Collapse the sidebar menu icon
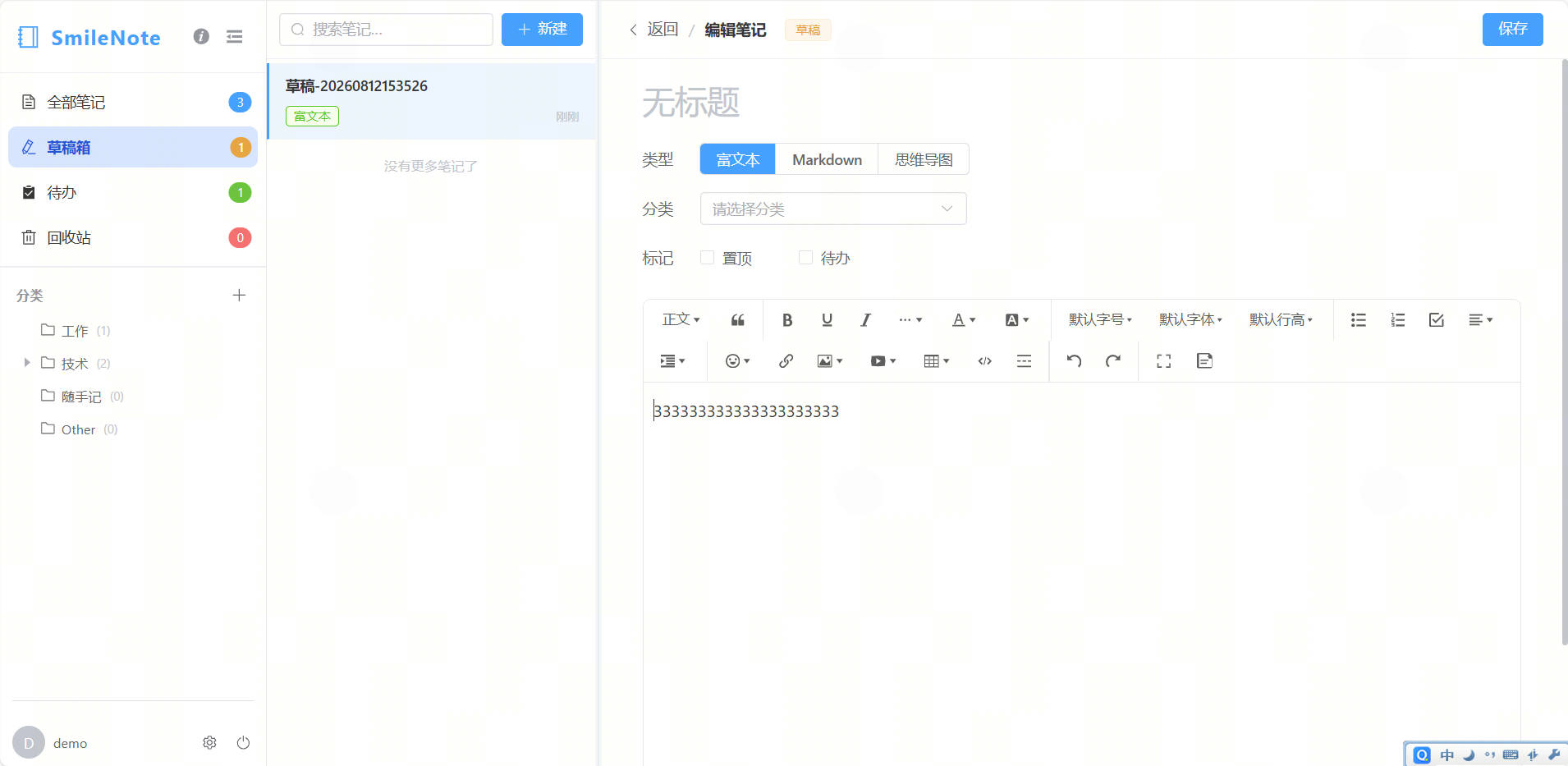1568x766 pixels. tap(235, 36)
